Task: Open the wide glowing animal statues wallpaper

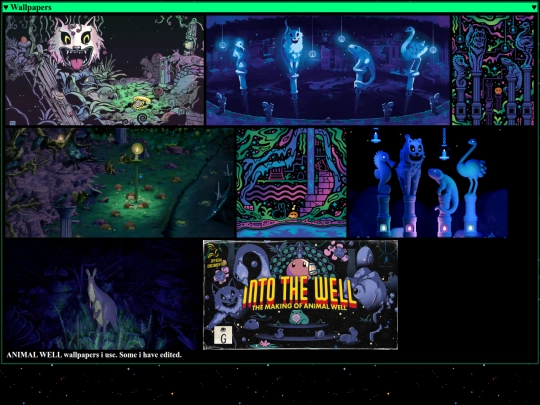Action: (328, 70)
